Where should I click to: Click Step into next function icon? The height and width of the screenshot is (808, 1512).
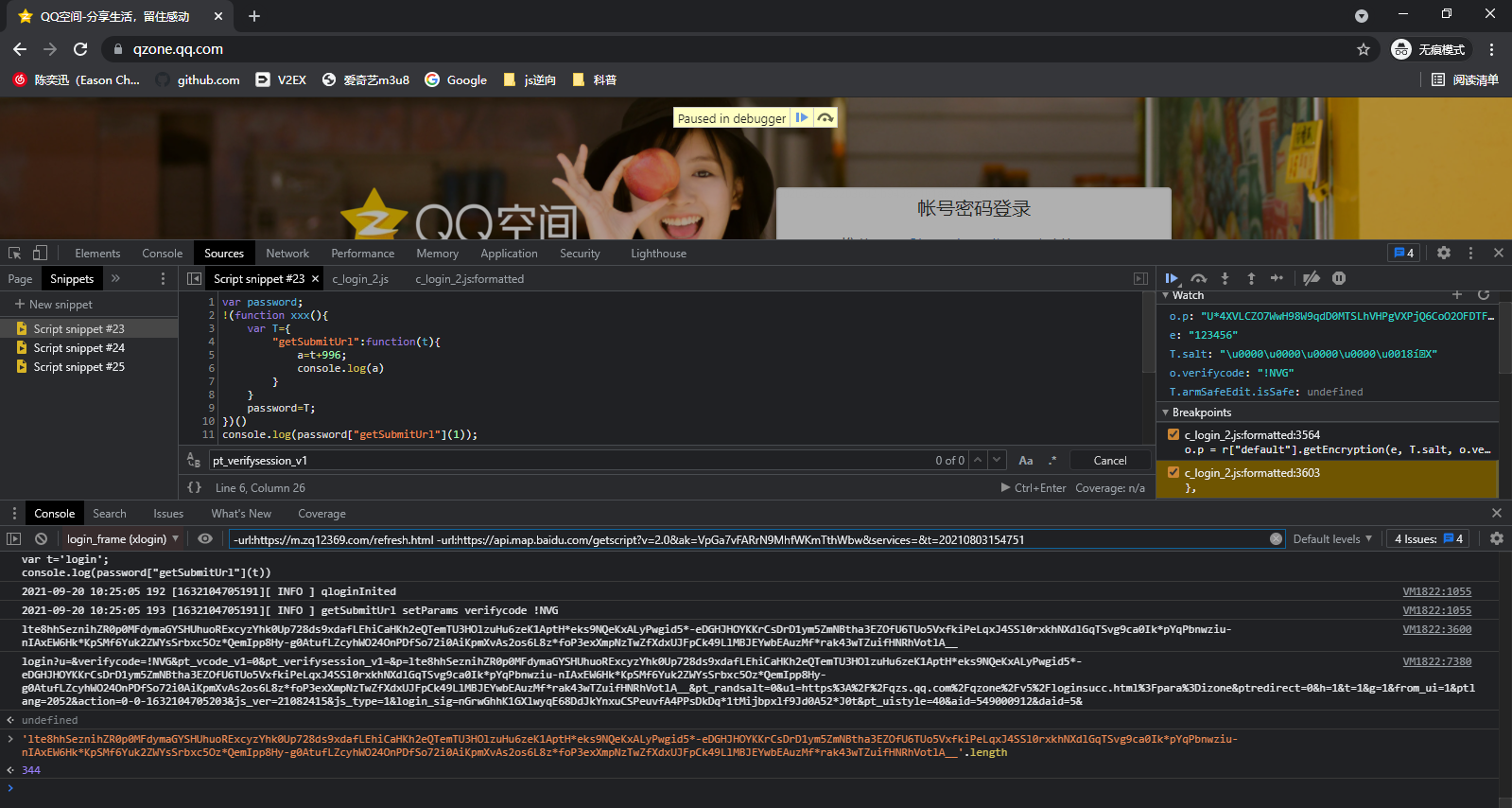1225,278
